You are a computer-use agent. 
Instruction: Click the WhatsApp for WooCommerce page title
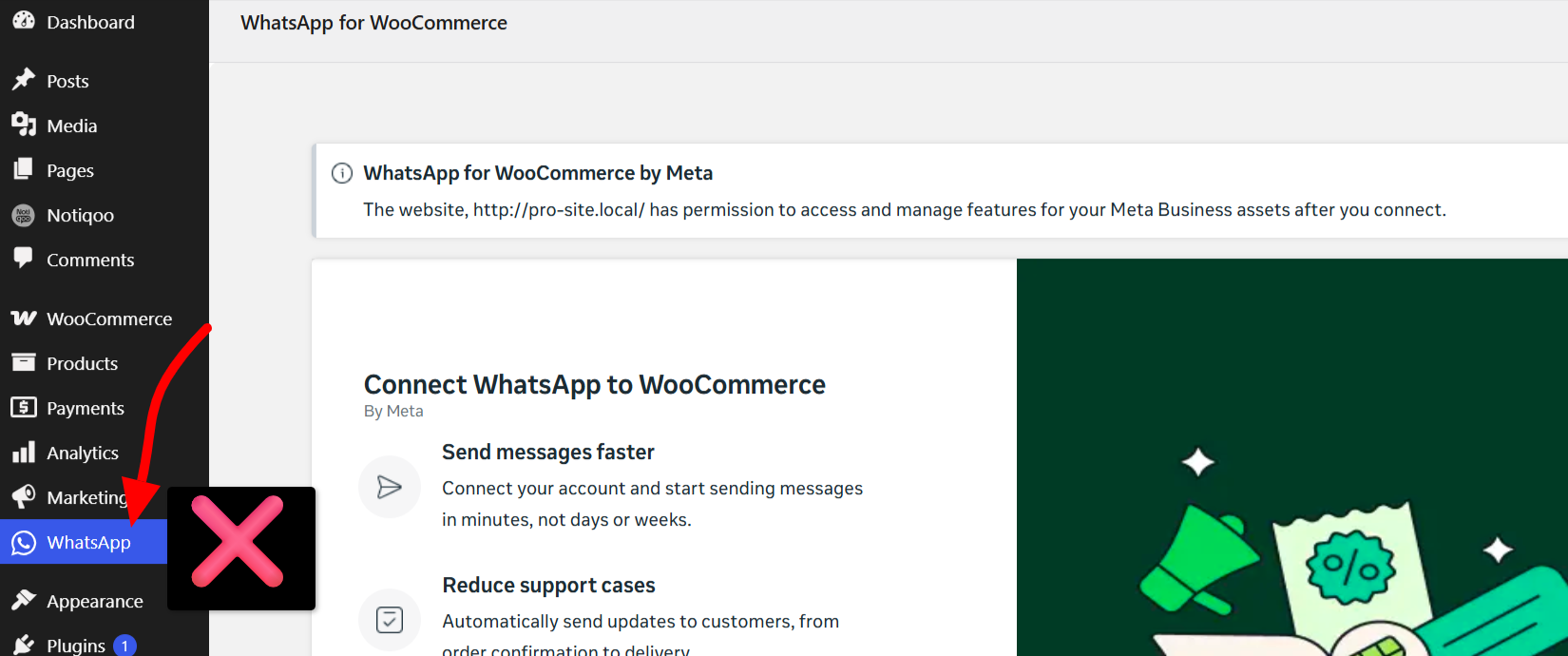373,23
